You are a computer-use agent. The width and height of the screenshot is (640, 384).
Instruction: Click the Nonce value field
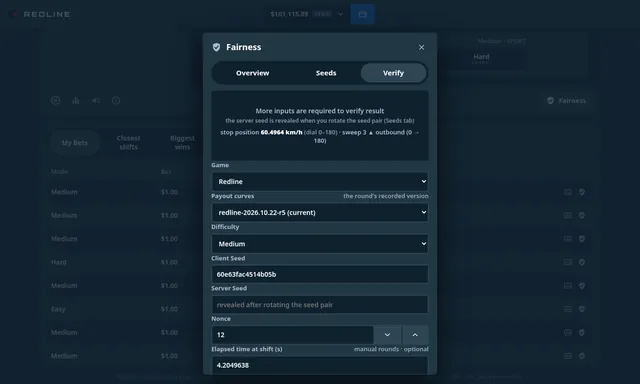point(292,335)
